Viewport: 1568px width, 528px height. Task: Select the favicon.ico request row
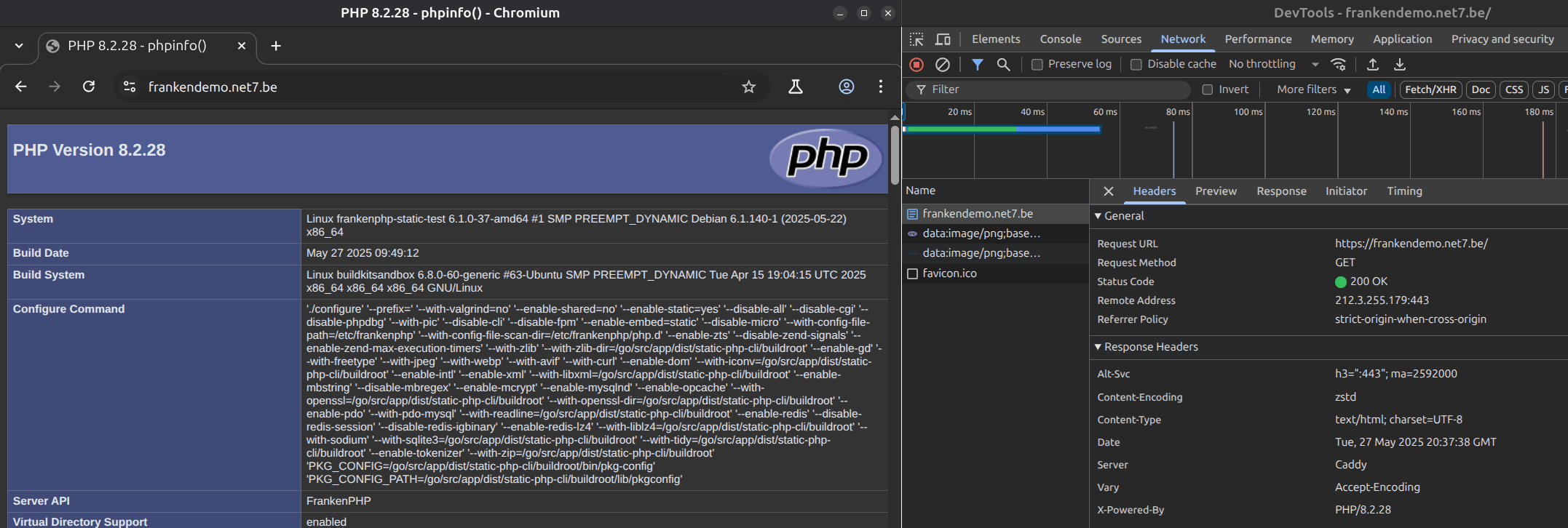[x=996, y=273]
